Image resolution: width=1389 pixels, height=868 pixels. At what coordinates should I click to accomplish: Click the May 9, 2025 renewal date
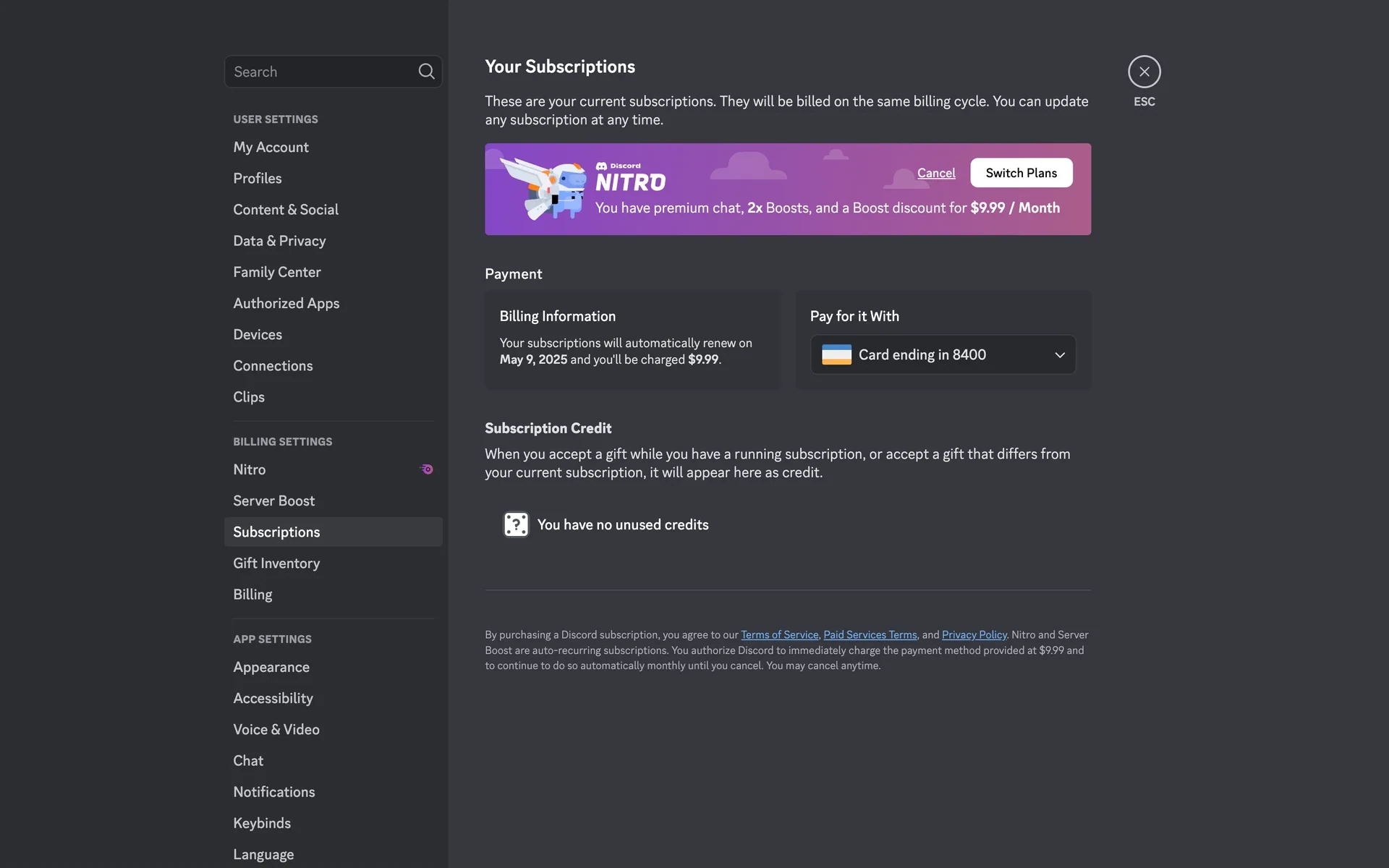533,359
